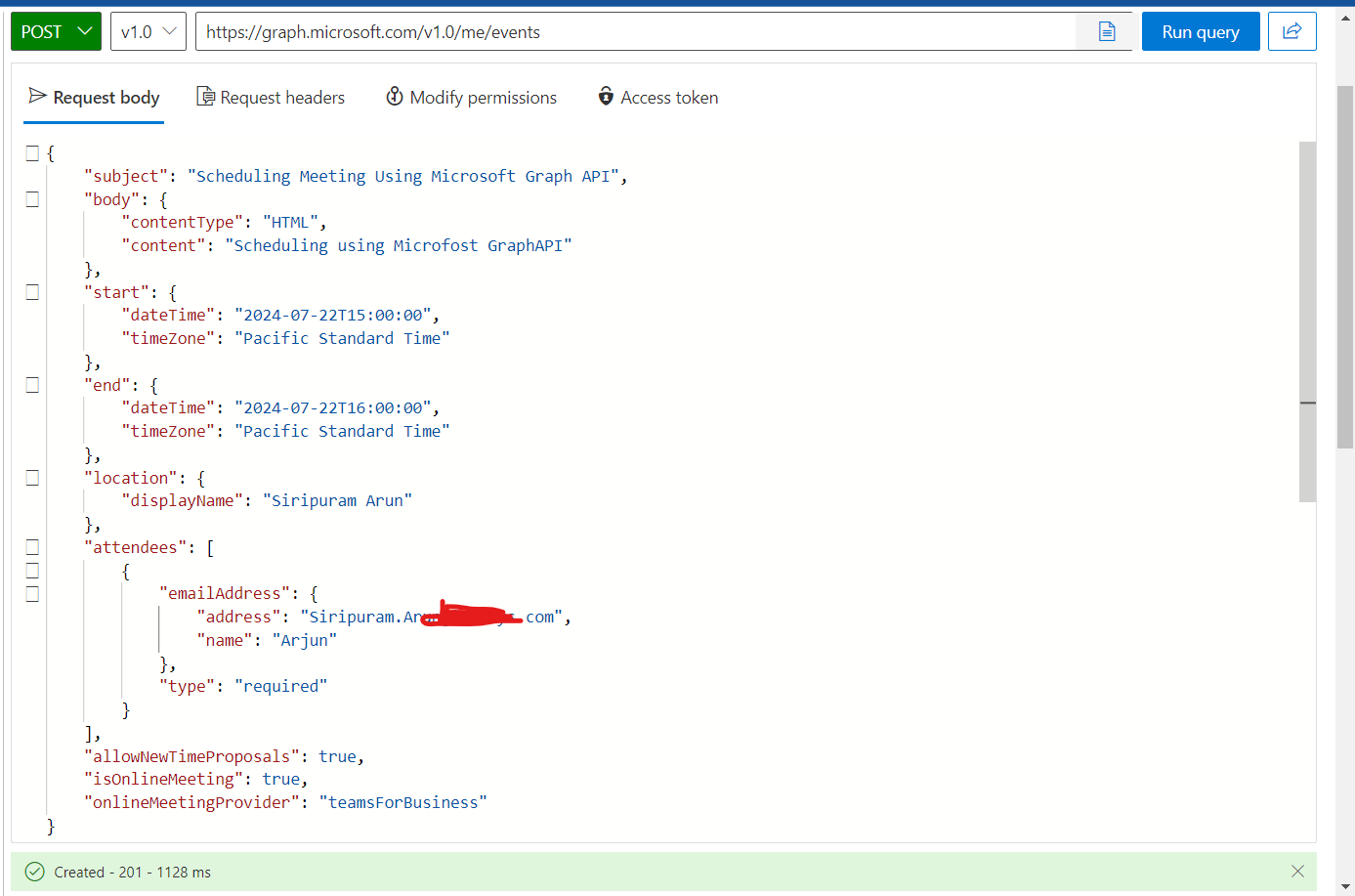The width and height of the screenshot is (1355, 896).
Task: Click the "contentType" value "HTML"
Action: point(290,223)
